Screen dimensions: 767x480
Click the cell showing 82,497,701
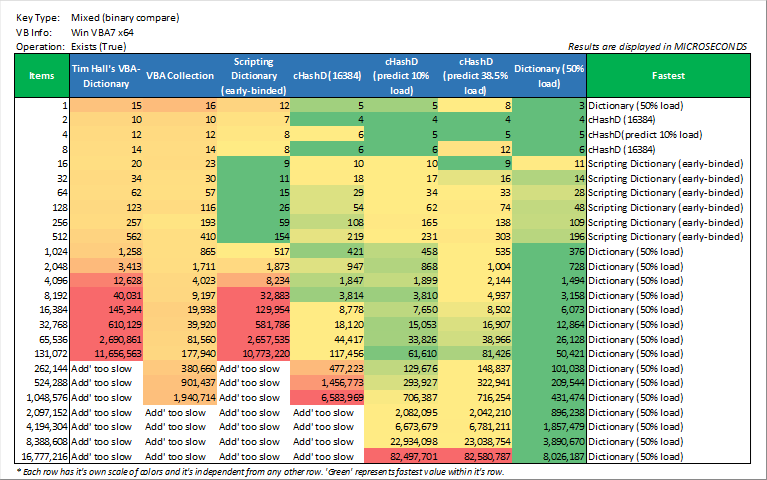(402, 455)
